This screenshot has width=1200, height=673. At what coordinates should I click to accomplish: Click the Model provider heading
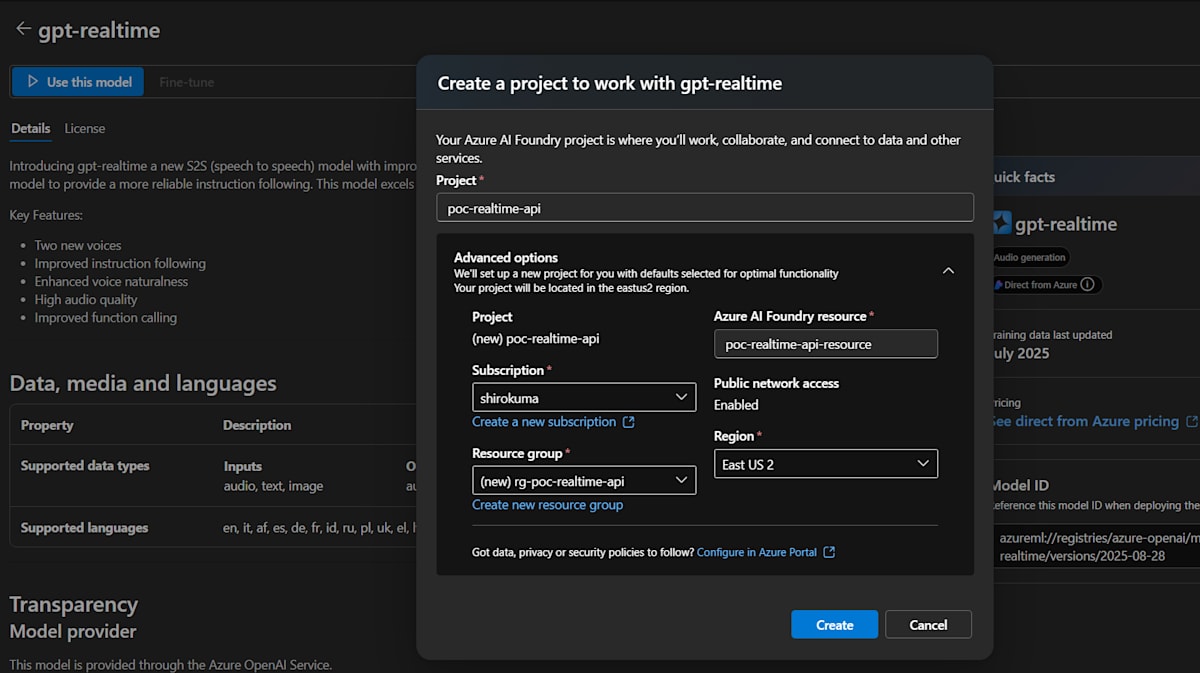73,632
